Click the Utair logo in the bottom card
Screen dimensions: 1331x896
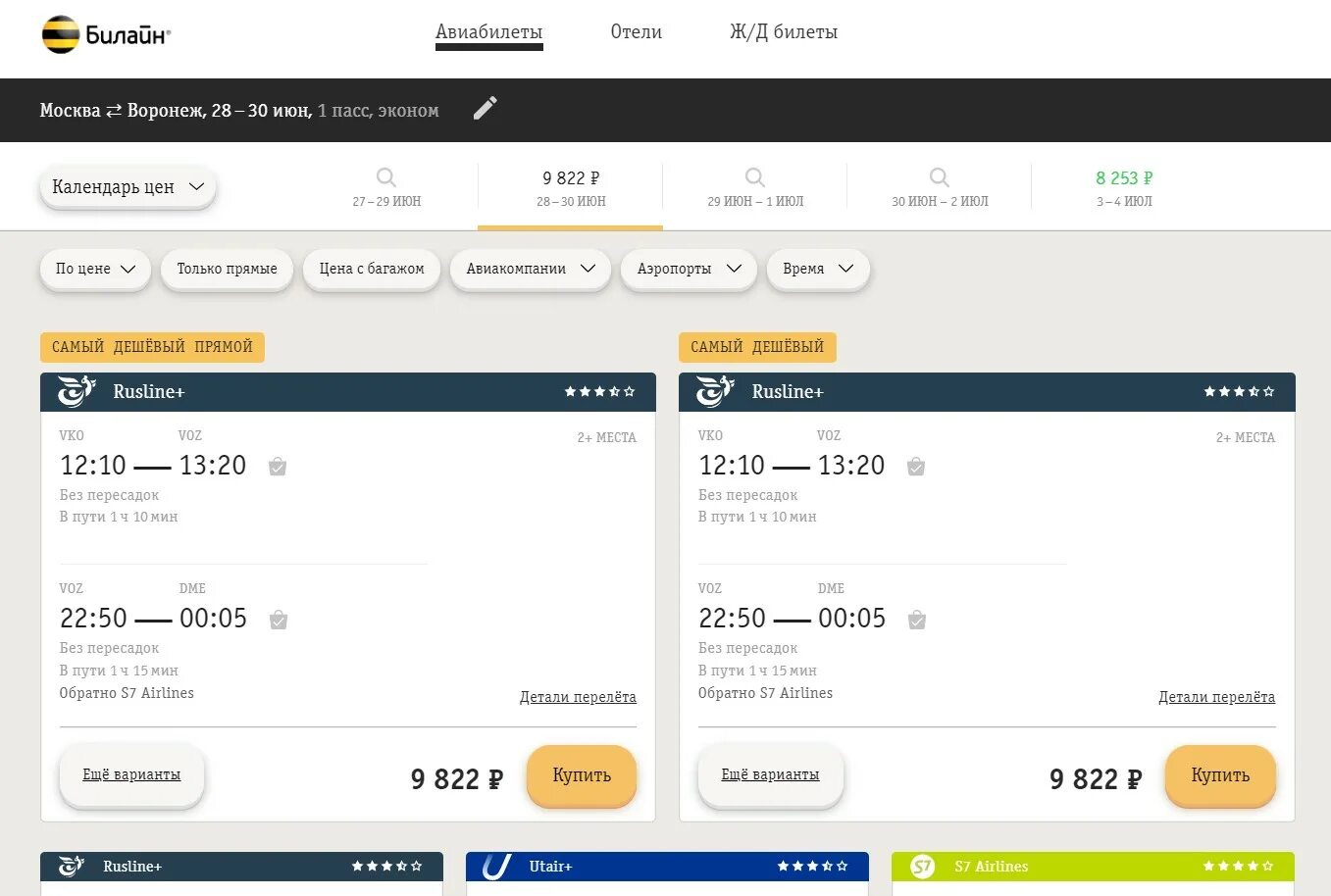click(x=497, y=867)
